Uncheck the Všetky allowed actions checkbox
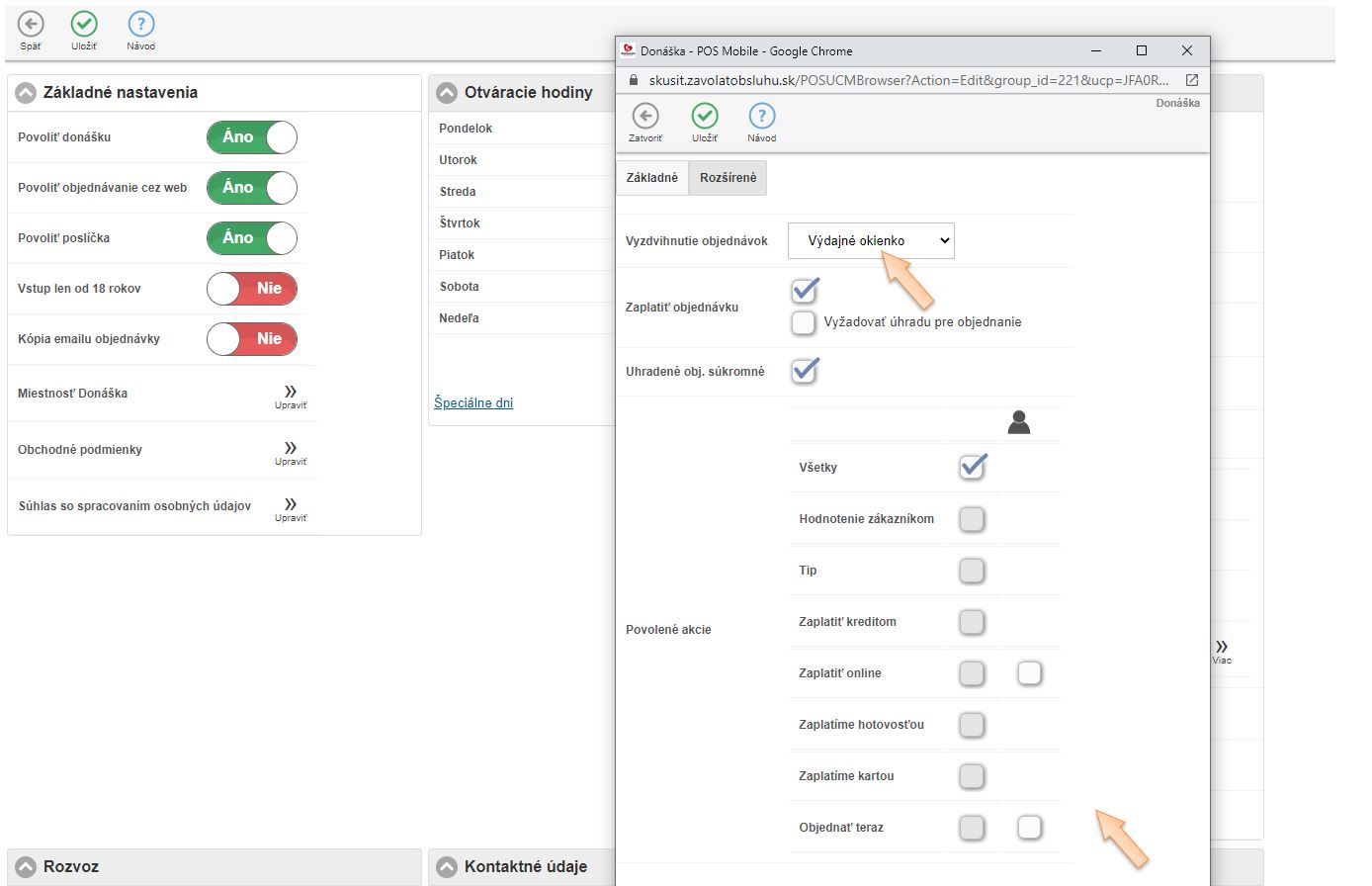The width and height of the screenshot is (1372, 886). (973, 467)
